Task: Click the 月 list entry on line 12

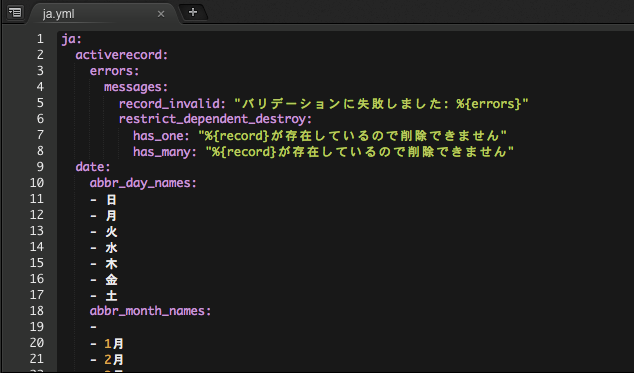Action: (x=111, y=216)
